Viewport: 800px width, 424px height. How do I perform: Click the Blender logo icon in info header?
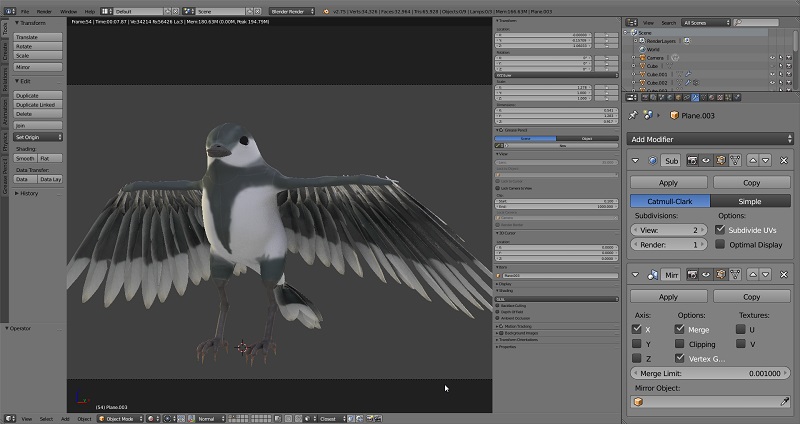[326, 11]
